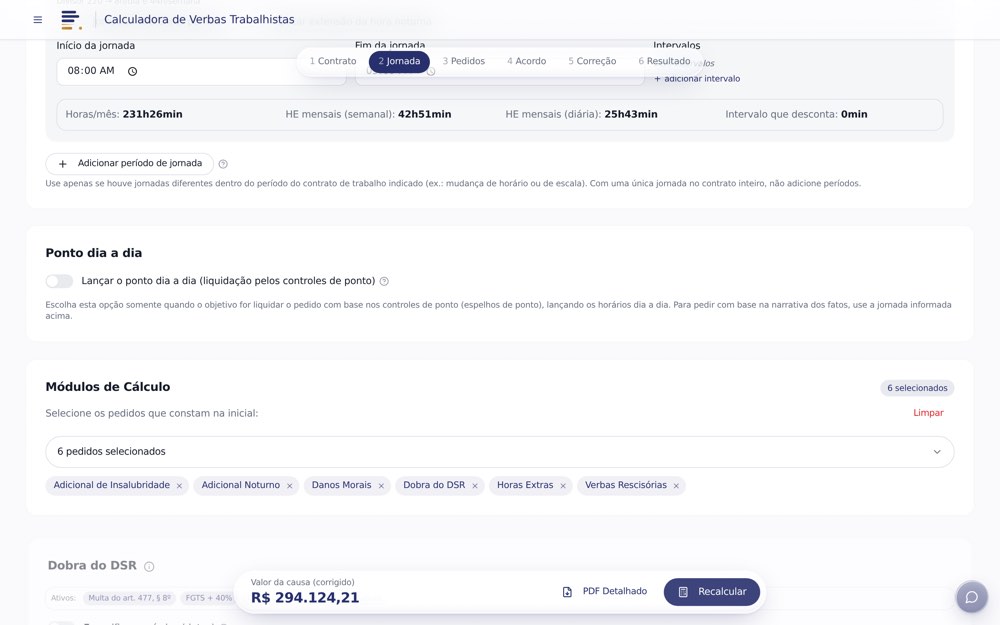Remove Dobra do DSR chip

[x=475, y=486]
